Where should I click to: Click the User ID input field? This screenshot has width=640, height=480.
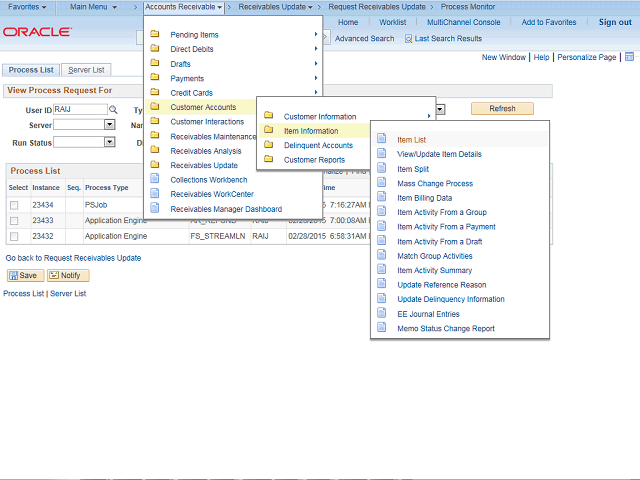[80, 109]
